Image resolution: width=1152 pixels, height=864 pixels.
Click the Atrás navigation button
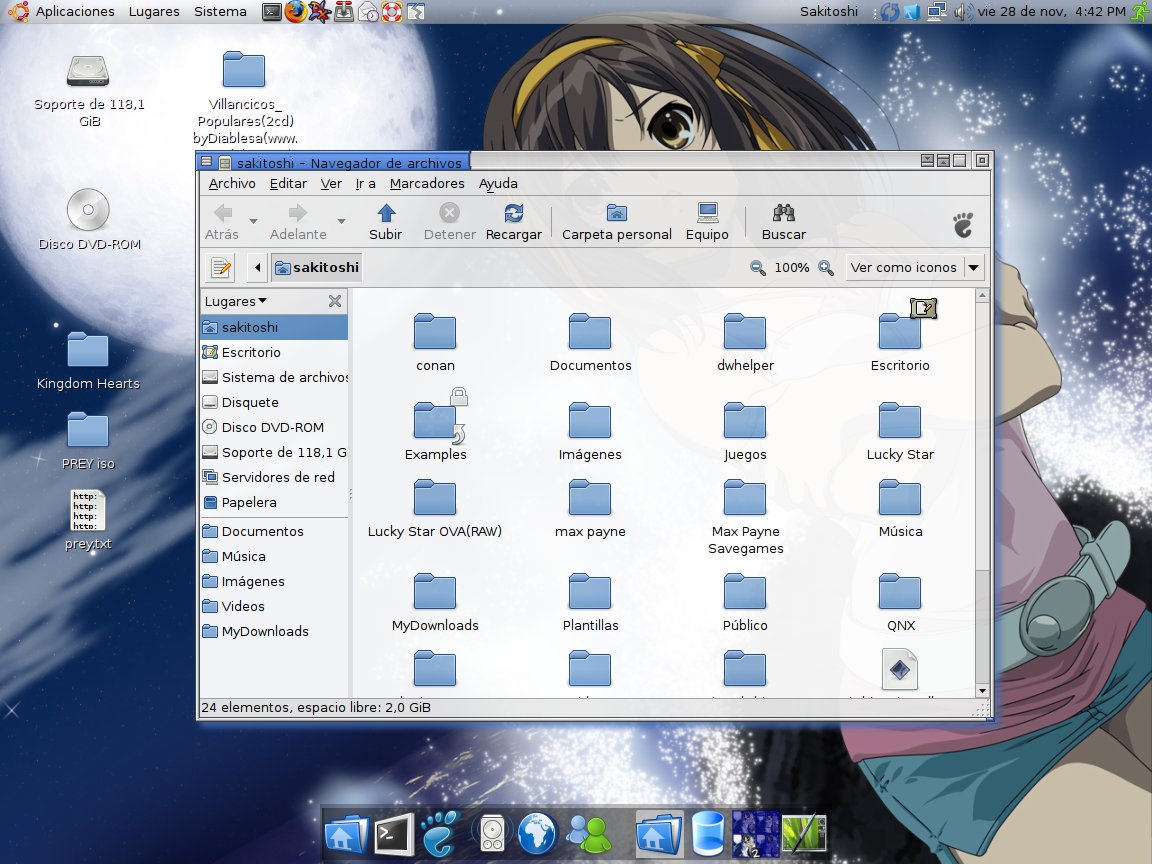tap(224, 220)
